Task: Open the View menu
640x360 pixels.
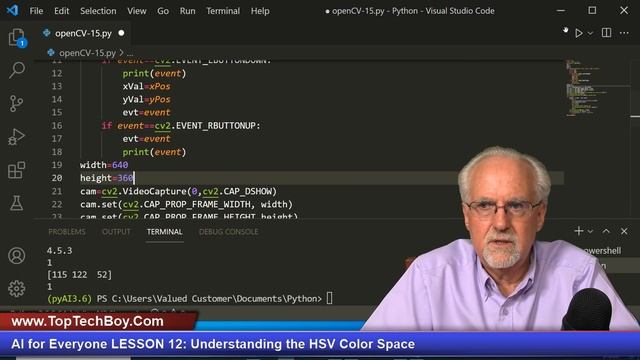Action: (x=136, y=11)
